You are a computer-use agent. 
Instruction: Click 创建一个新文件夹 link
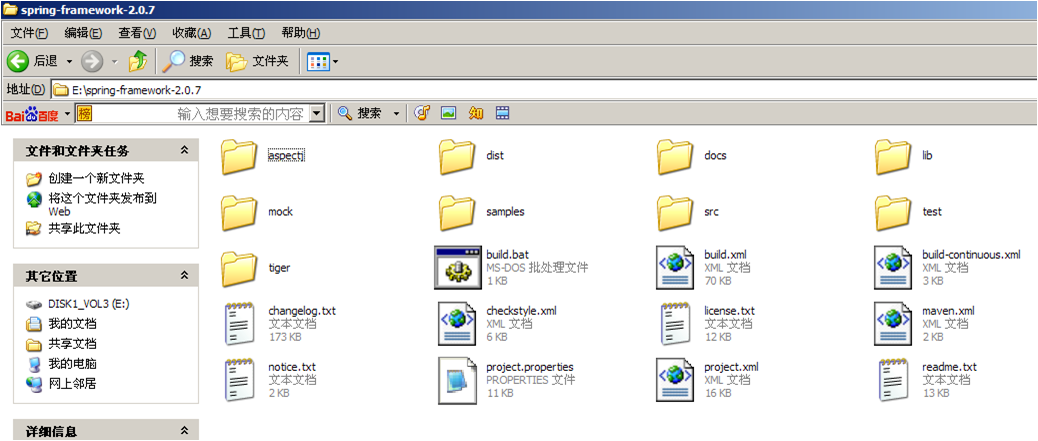coord(96,179)
